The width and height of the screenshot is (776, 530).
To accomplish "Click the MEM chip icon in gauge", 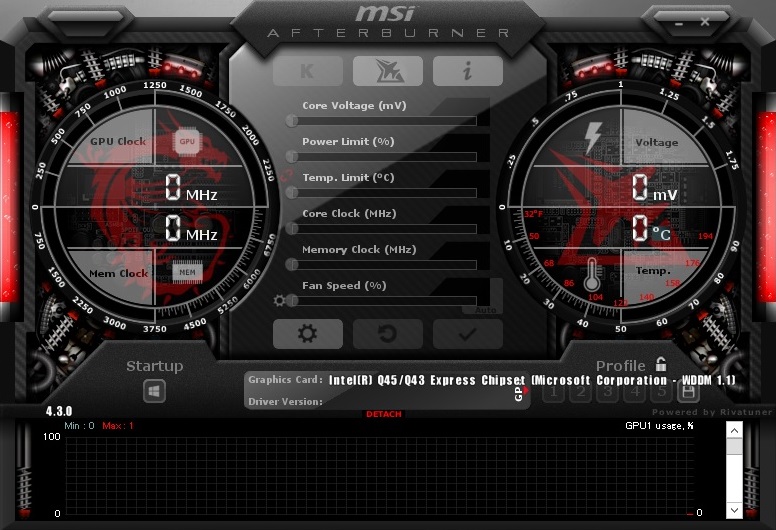I will point(187,272).
